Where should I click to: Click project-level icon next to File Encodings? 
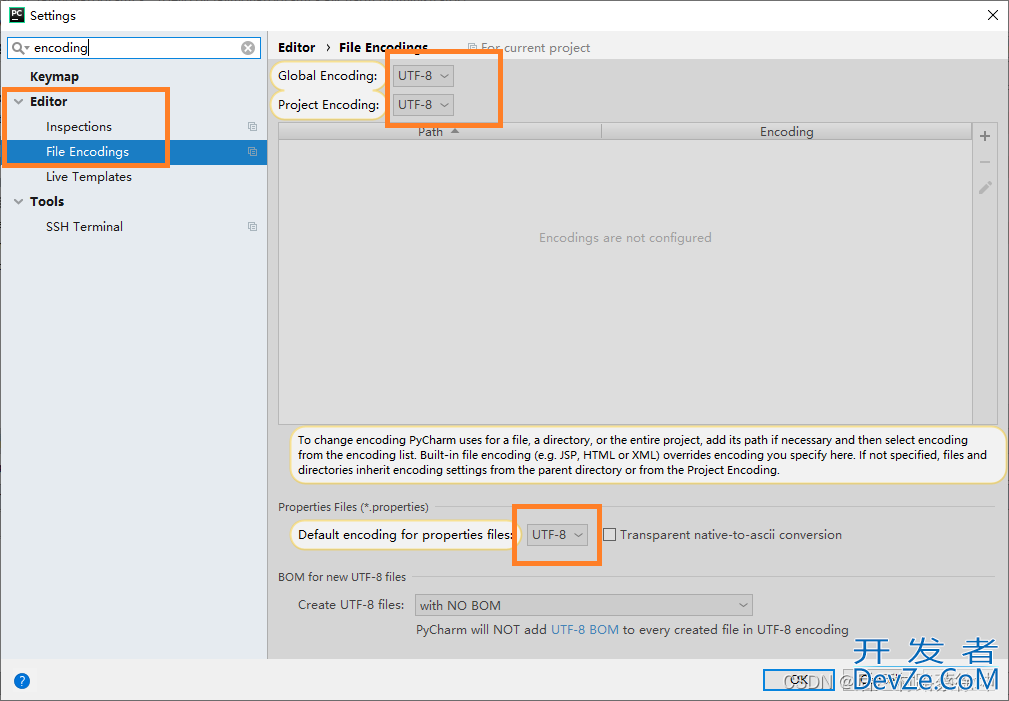click(x=252, y=152)
